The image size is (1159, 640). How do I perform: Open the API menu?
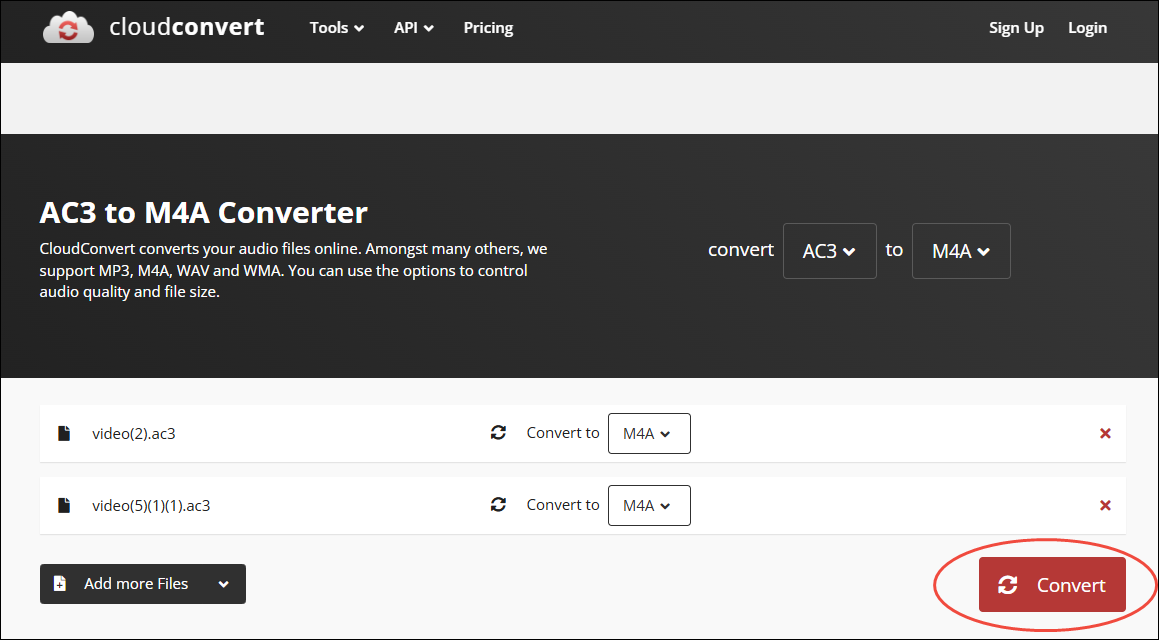tap(413, 28)
